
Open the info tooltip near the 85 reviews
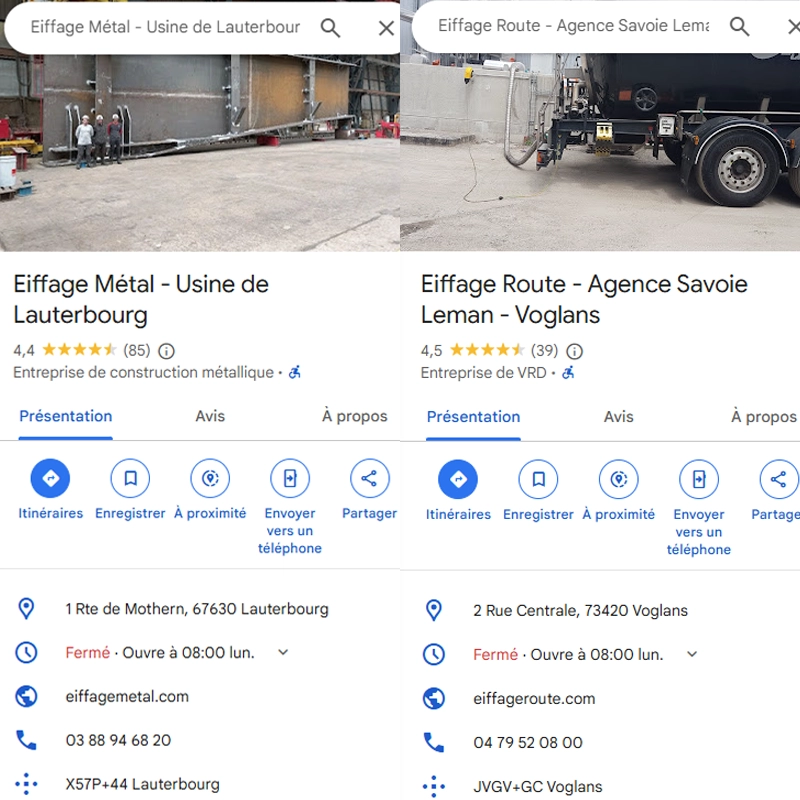point(166,351)
